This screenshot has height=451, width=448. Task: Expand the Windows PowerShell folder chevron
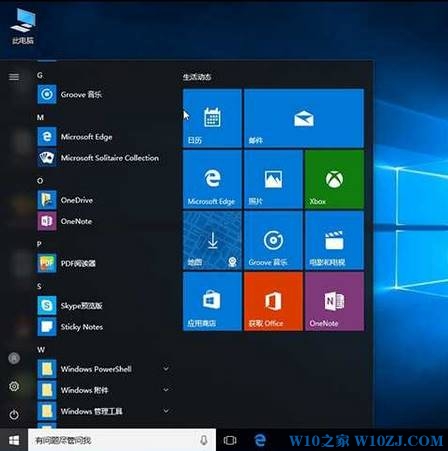click(166, 369)
